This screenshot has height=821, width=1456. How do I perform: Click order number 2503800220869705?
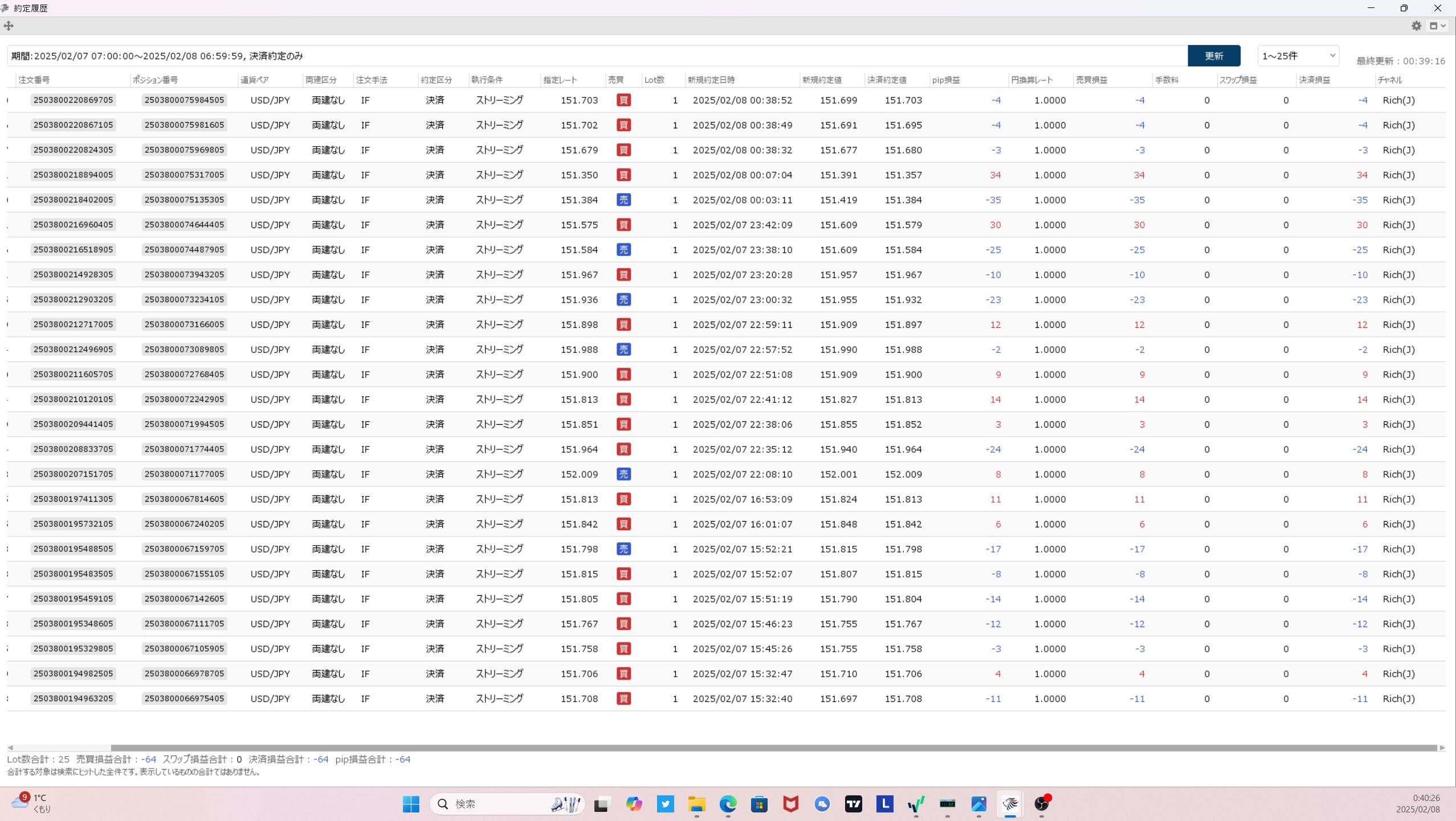(x=74, y=100)
